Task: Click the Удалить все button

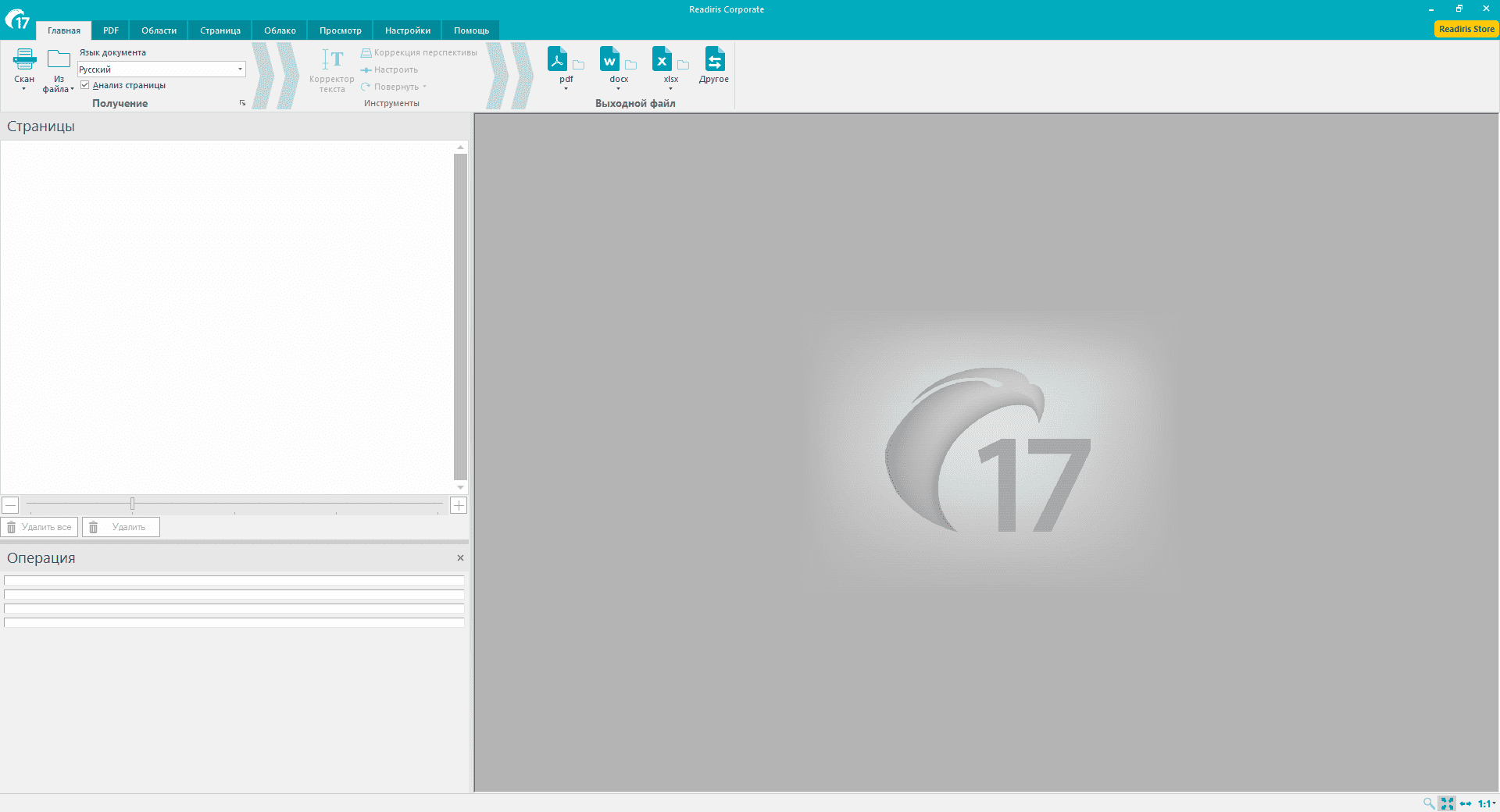Action: tap(39, 527)
